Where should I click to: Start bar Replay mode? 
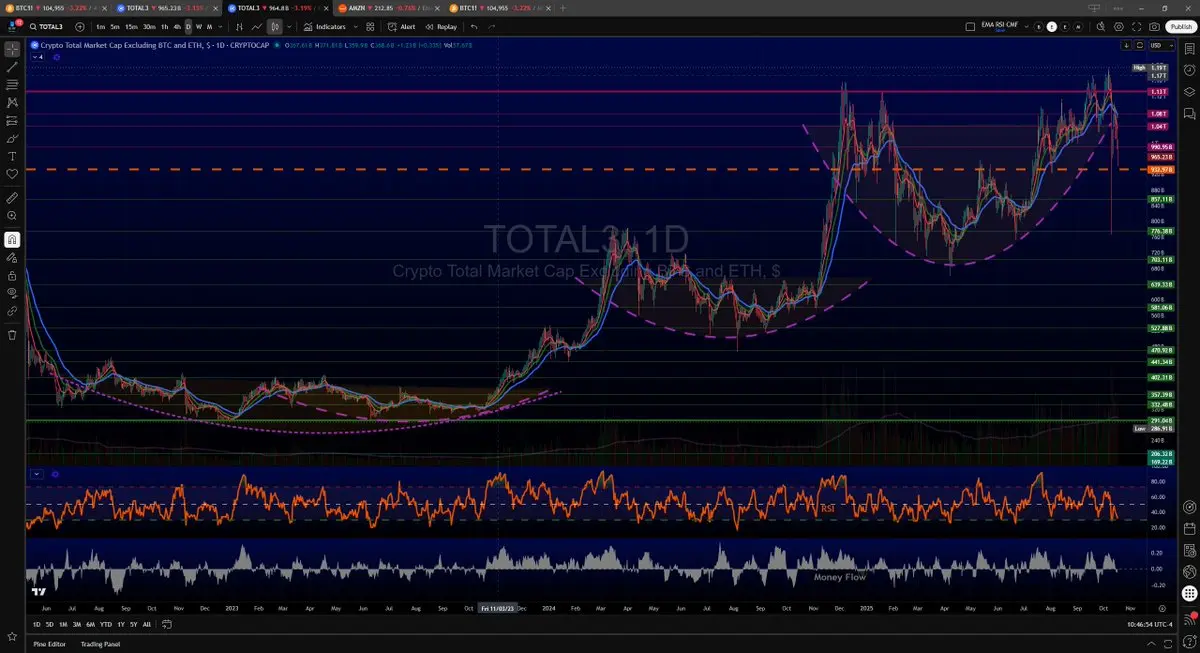(x=441, y=27)
